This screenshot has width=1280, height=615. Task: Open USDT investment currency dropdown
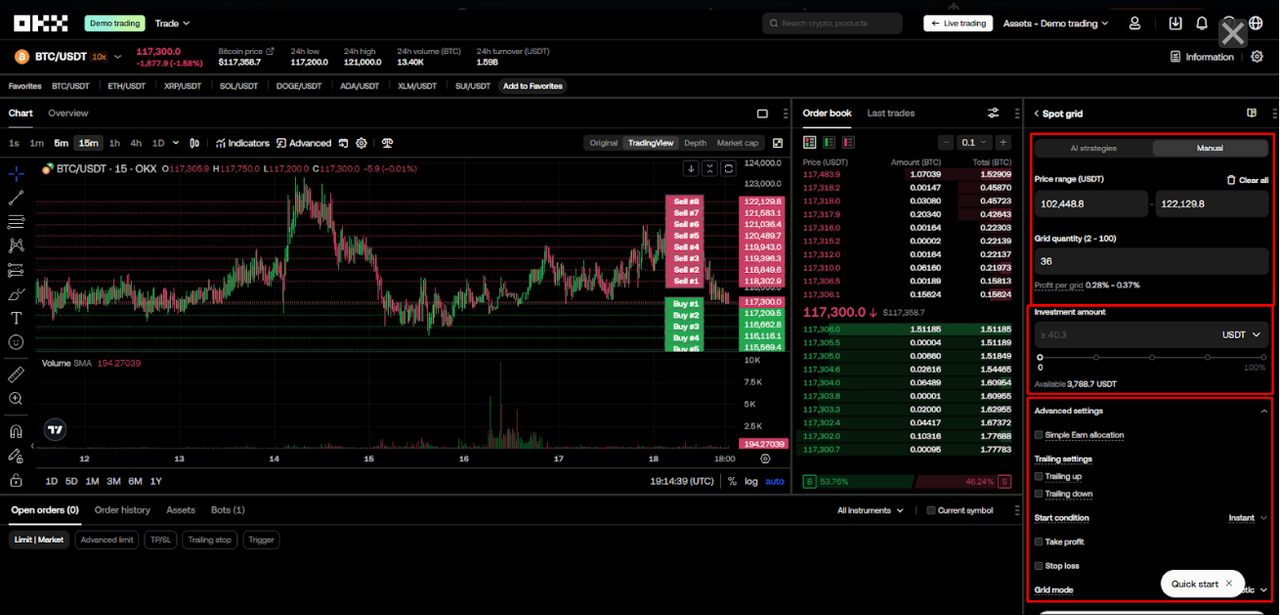coord(1242,335)
